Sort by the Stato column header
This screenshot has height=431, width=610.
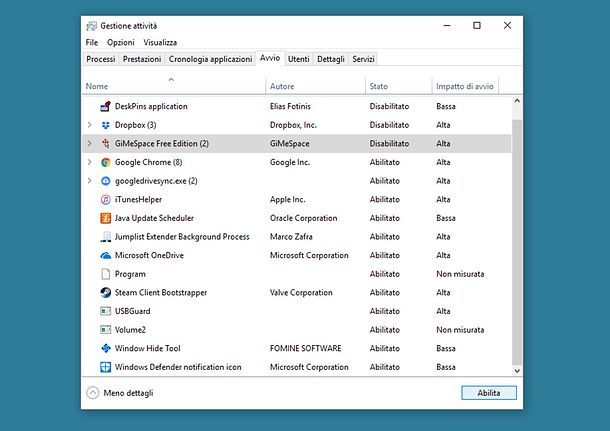click(398, 86)
